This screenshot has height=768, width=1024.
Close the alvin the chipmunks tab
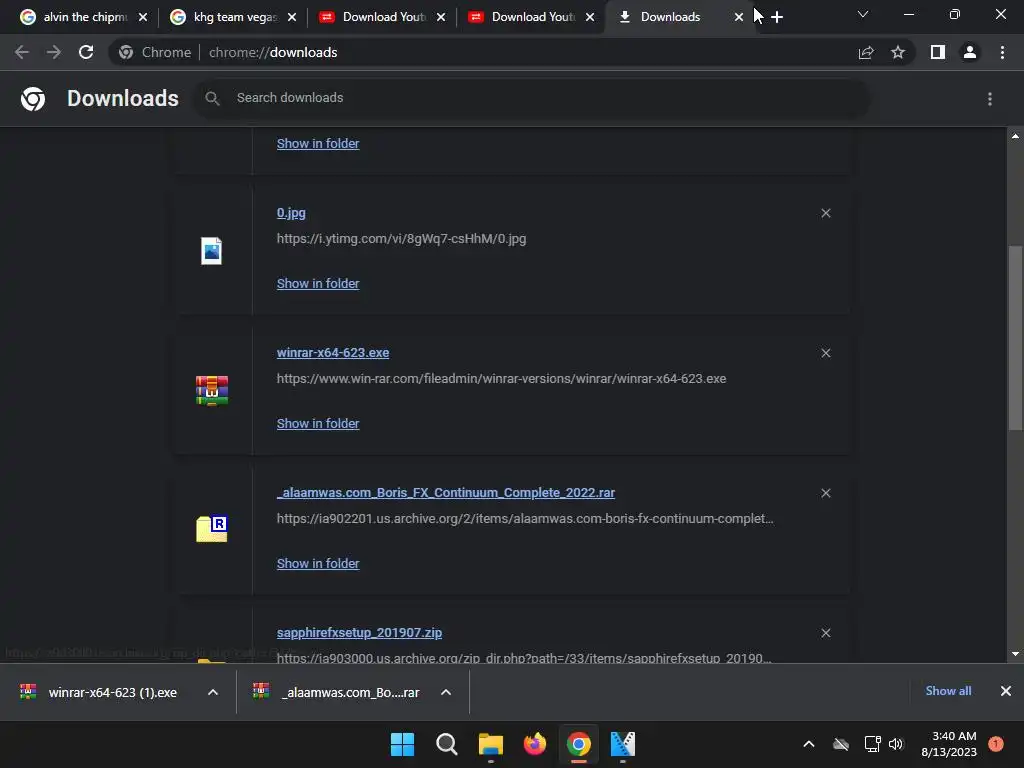coord(143,17)
